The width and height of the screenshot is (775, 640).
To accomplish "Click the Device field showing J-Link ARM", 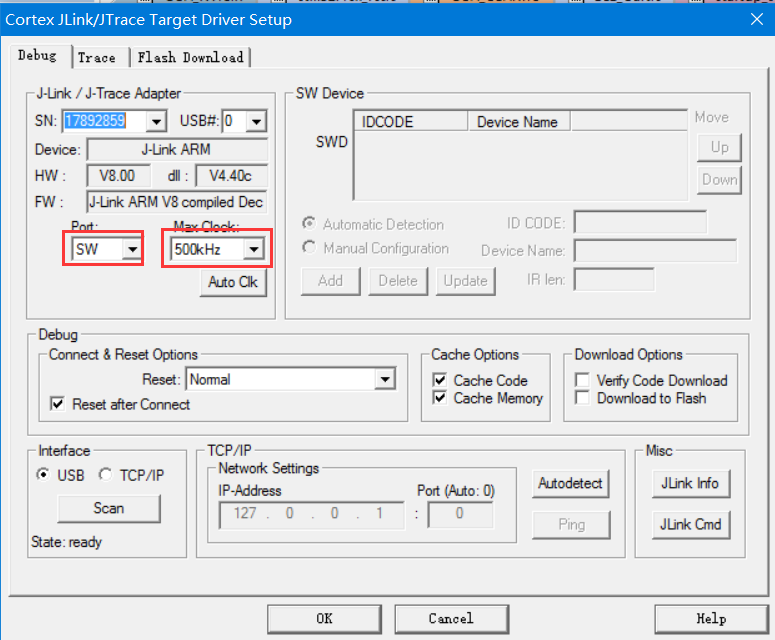I will coord(177,150).
